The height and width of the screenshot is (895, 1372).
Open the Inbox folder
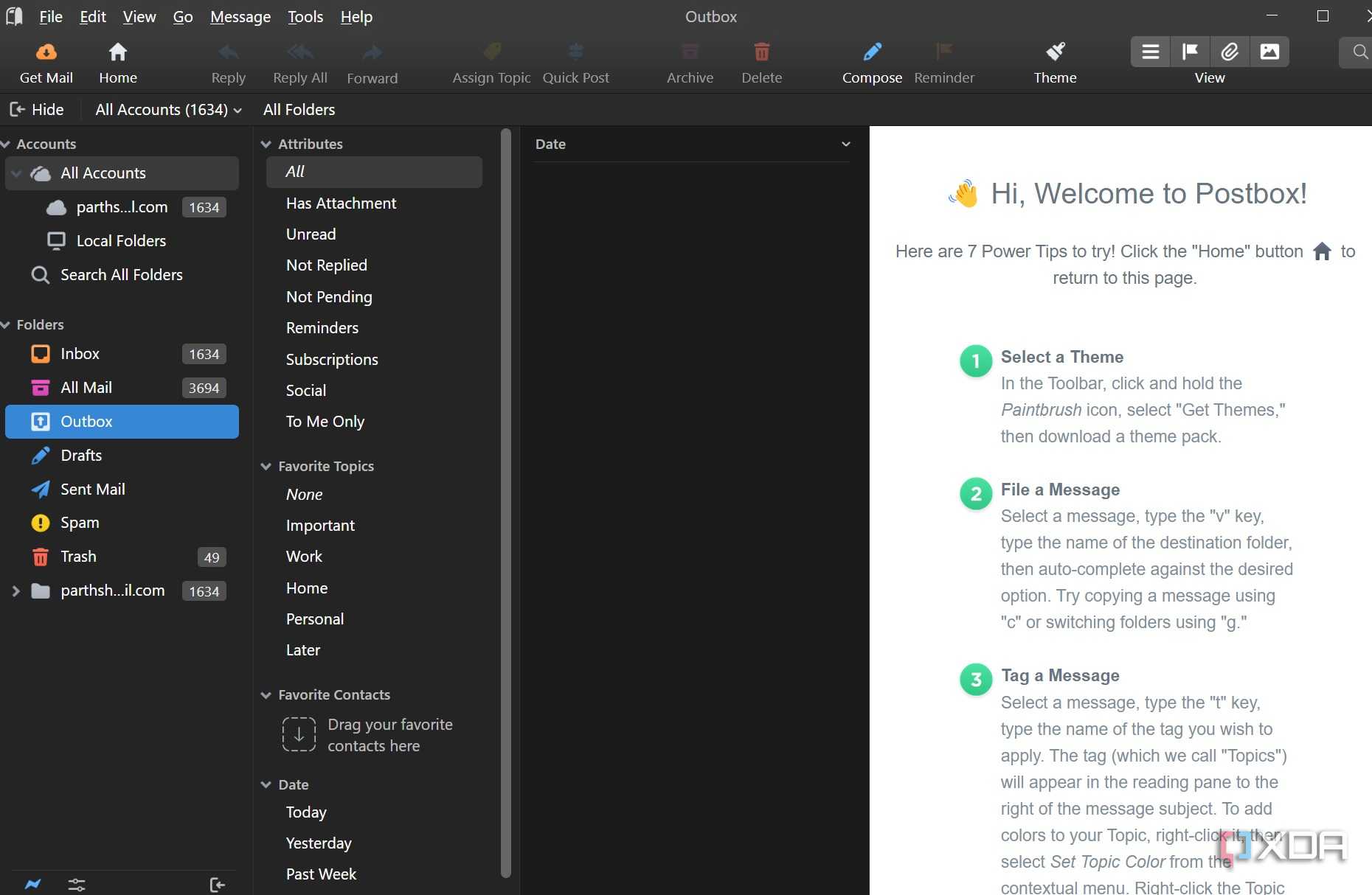pyautogui.click(x=122, y=354)
